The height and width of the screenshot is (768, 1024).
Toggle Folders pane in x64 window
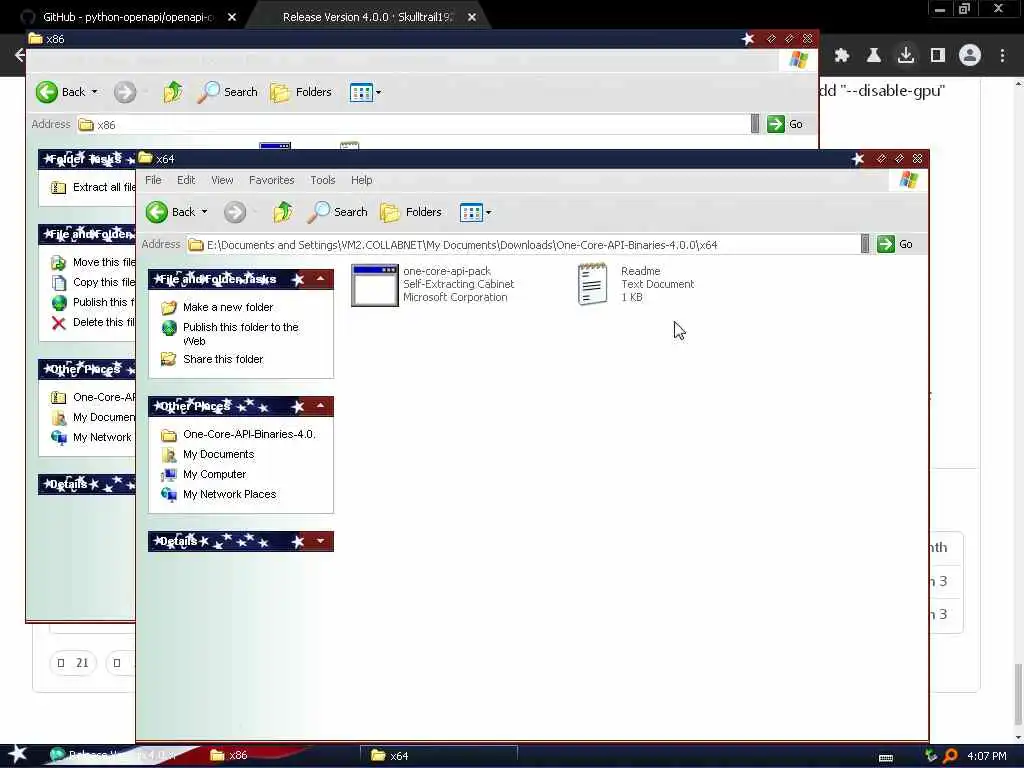[x=411, y=212]
